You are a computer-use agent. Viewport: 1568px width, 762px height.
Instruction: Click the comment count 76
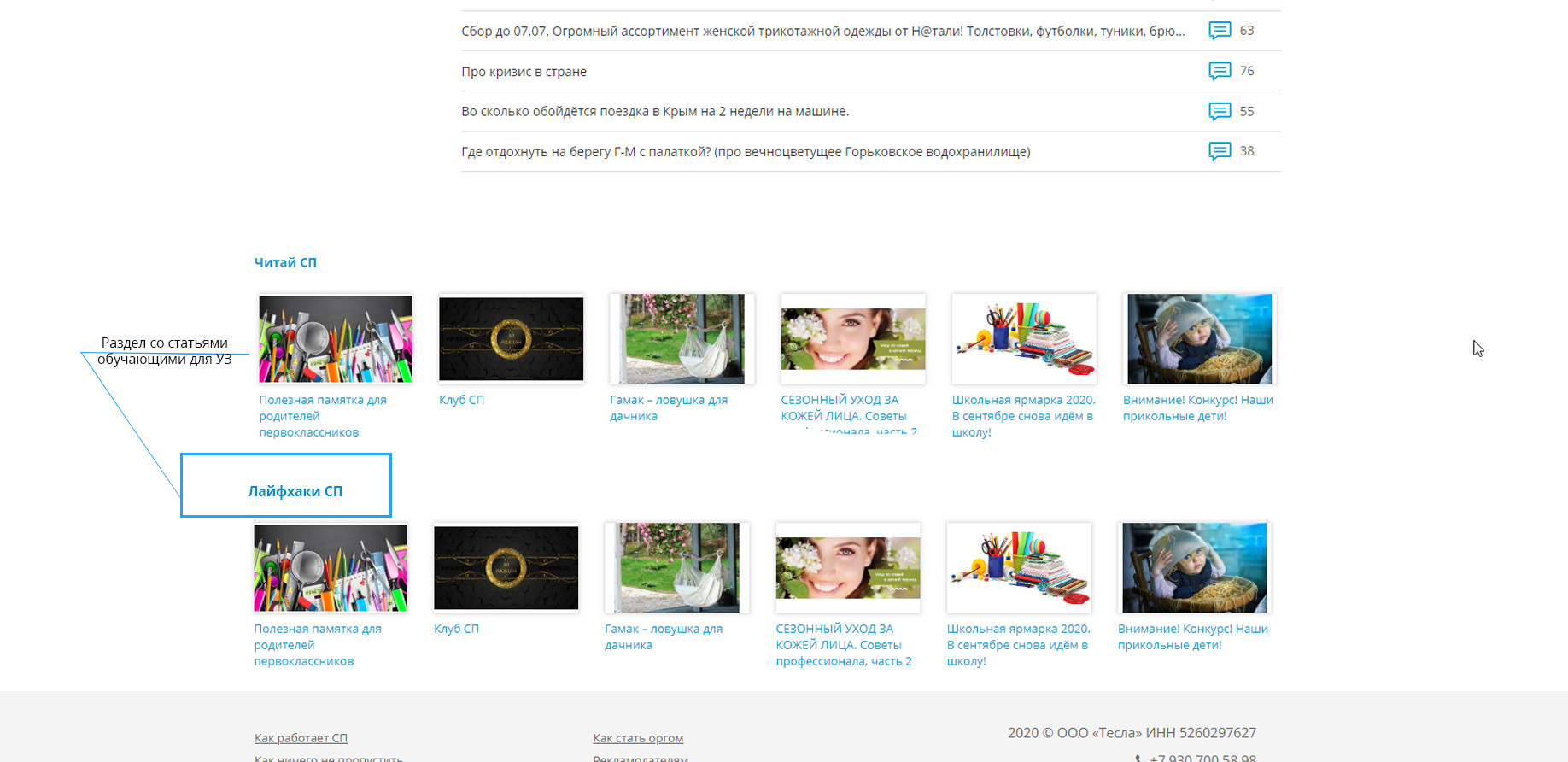(x=1247, y=71)
